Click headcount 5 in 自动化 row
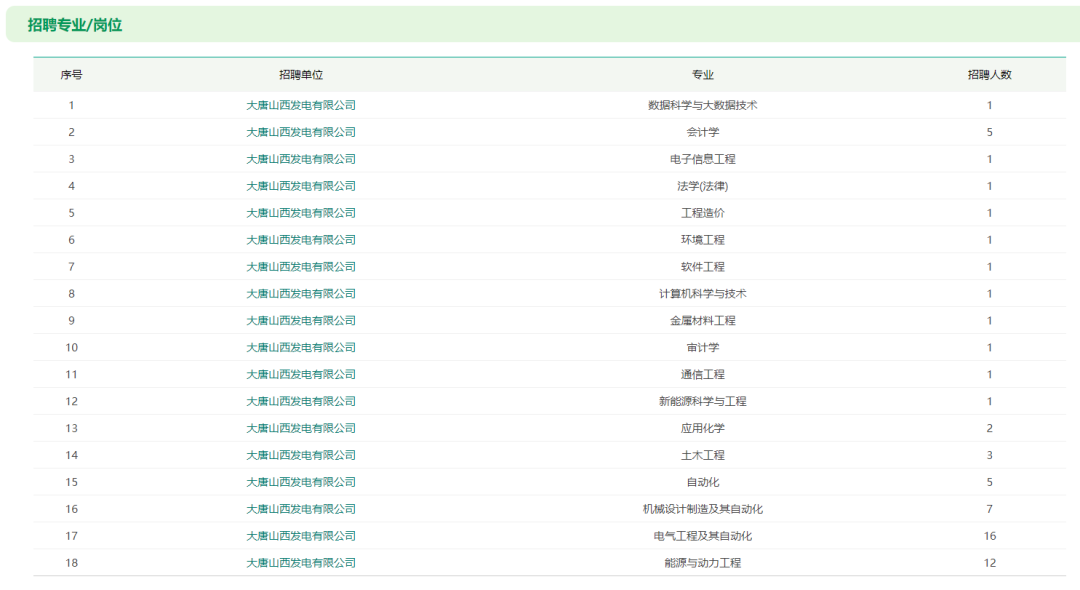Viewport: 1080px width, 590px height. coord(990,482)
